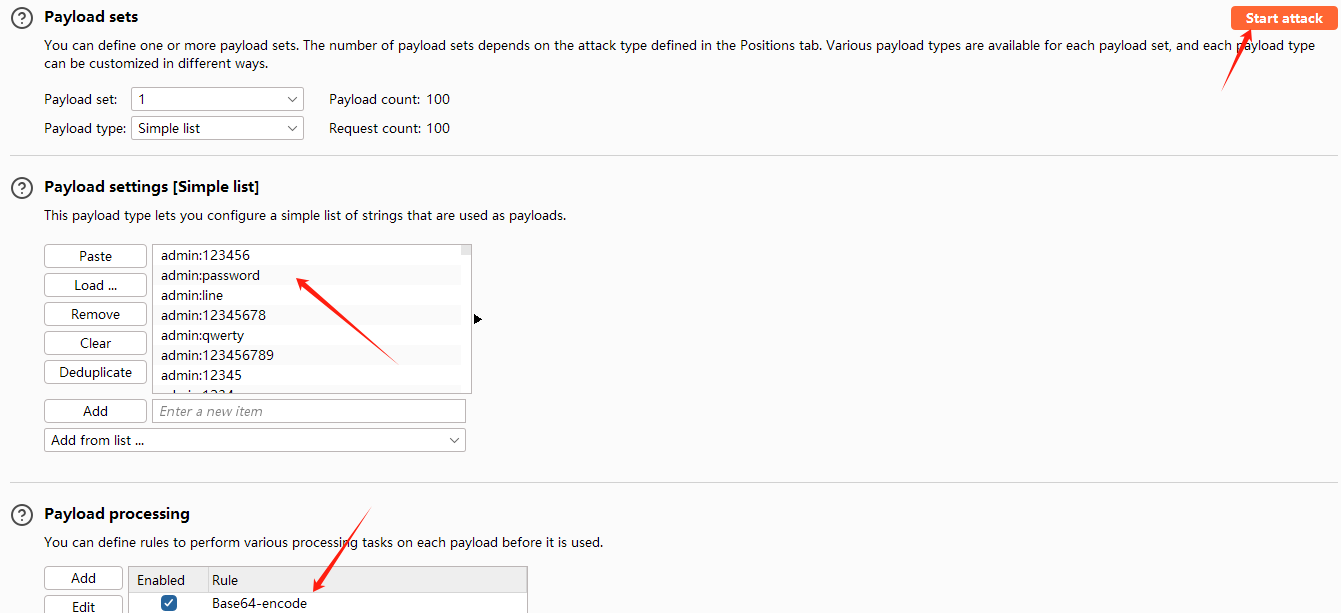
Task: Expand the Payload type Simple list dropdown
Action: [x=217, y=128]
